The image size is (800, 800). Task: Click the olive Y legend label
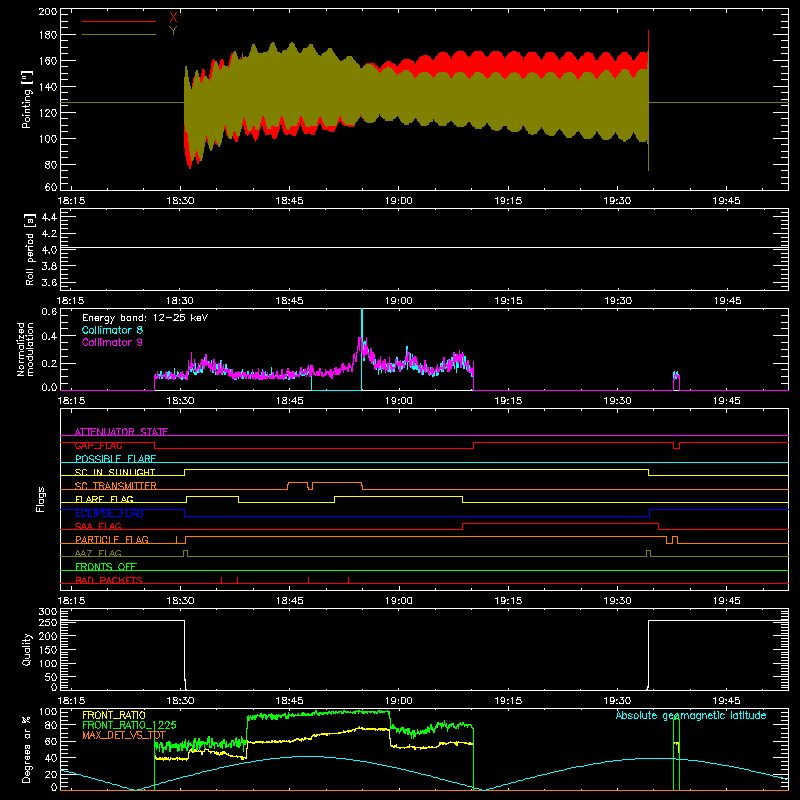(173, 31)
